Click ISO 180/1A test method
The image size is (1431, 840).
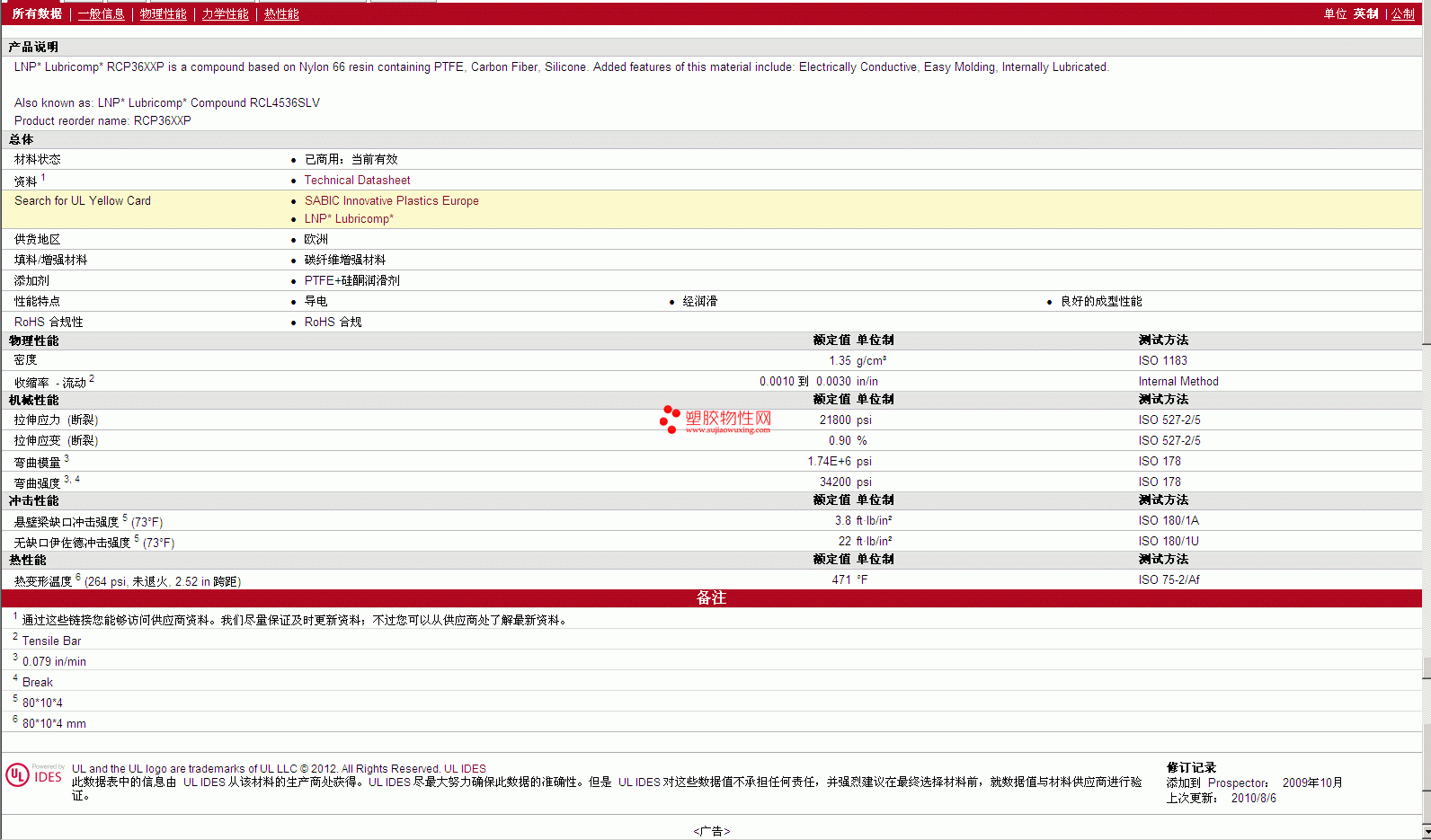coord(1169,521)
